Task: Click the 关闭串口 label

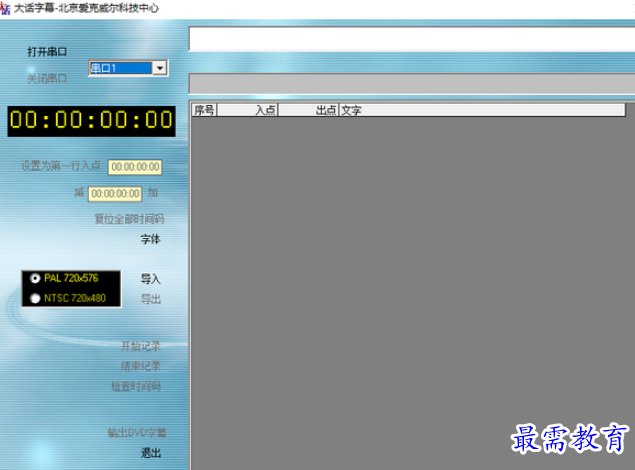Action: pyautogui.click(x=47, y=79)
